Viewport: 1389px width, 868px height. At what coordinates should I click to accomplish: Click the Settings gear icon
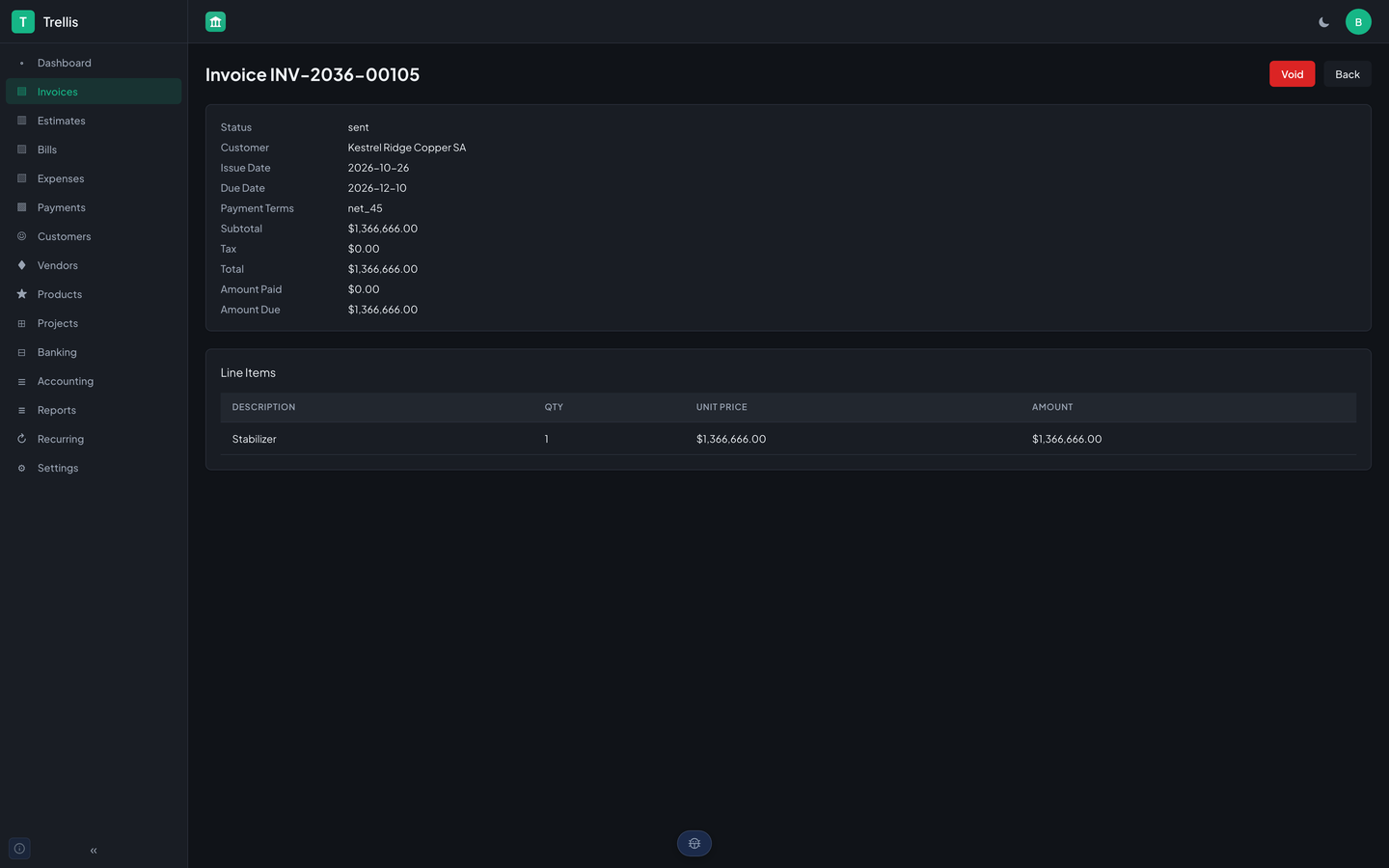coord(21,468)
